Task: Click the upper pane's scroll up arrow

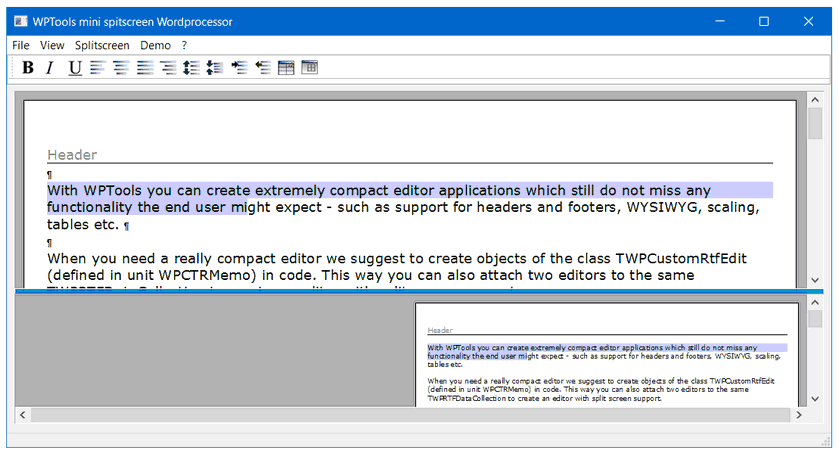Action: 814,101
